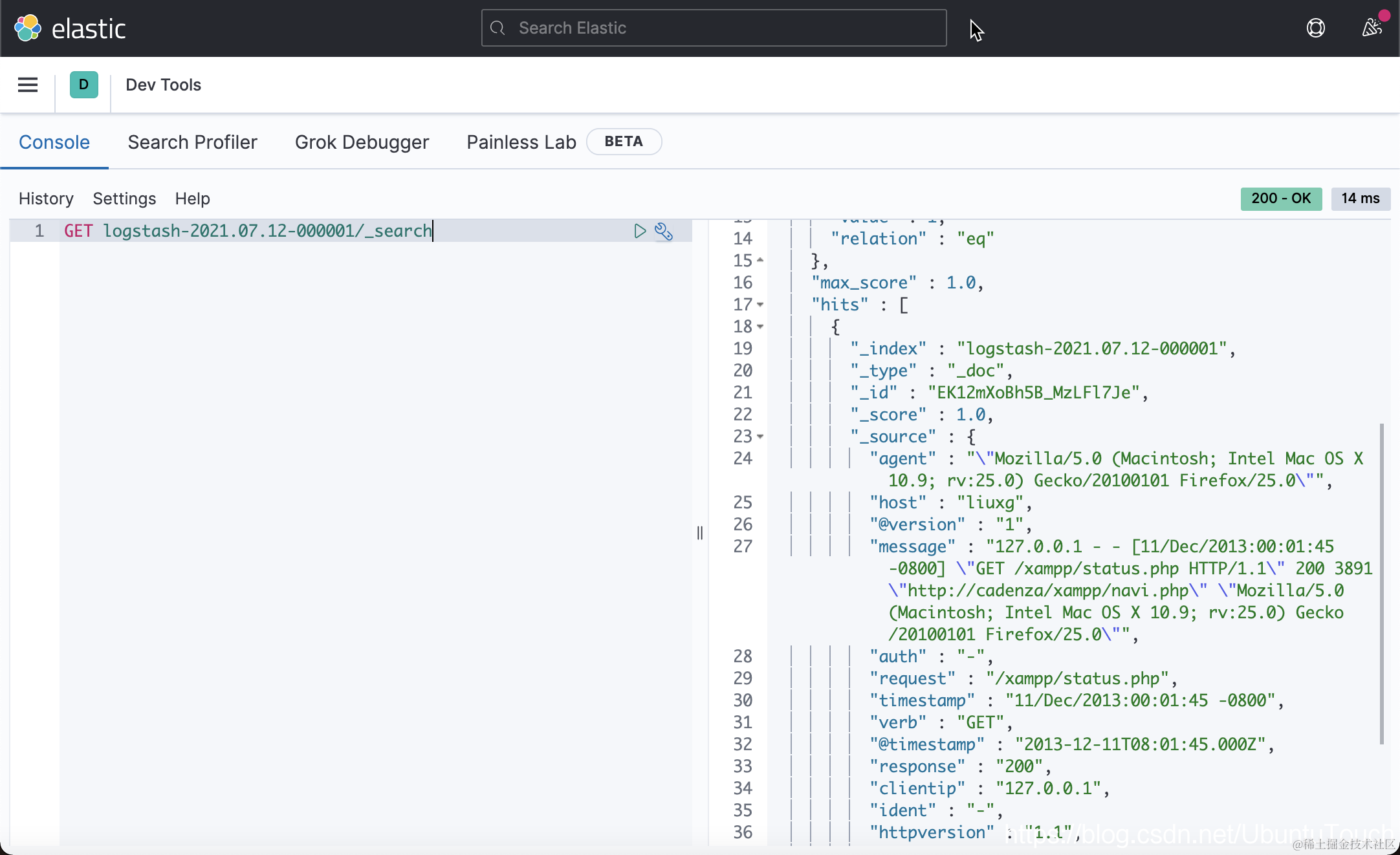This screenshot has width=1400, height=855.
Task: Open the help lifebuoy icon
Action: (x=1315, y=28)
